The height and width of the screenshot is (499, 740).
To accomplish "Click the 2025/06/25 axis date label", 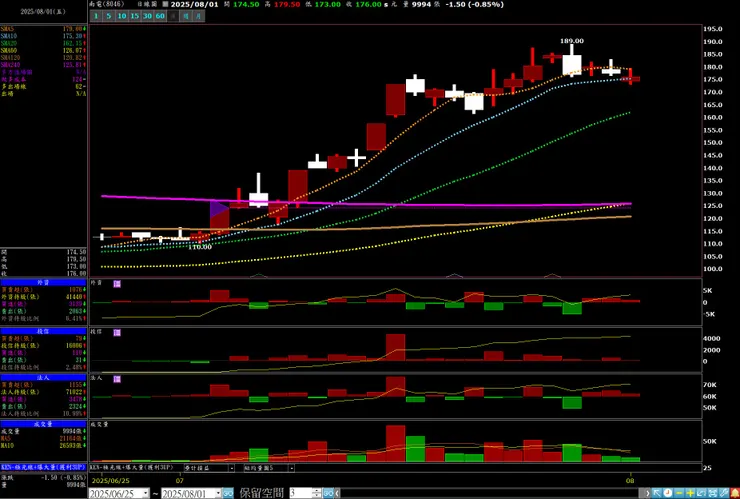I will [110, 481].
